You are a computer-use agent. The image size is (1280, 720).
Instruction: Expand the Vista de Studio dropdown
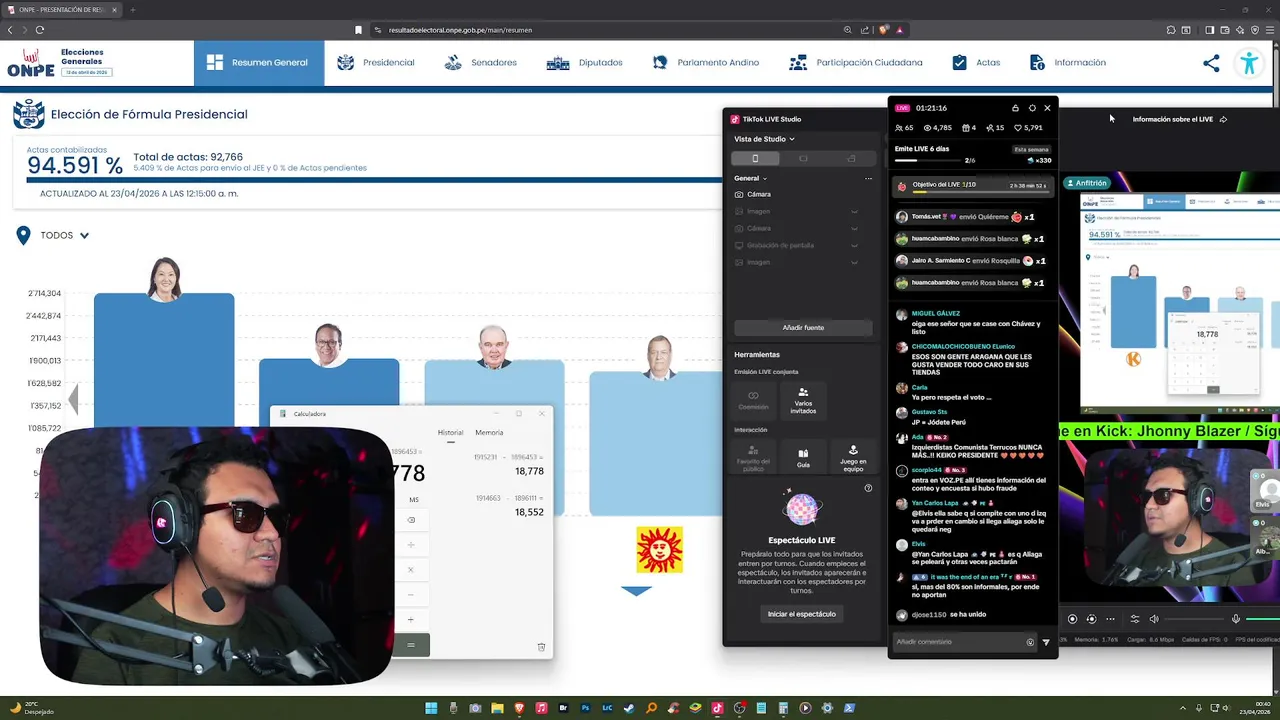(x=764, y=139)
